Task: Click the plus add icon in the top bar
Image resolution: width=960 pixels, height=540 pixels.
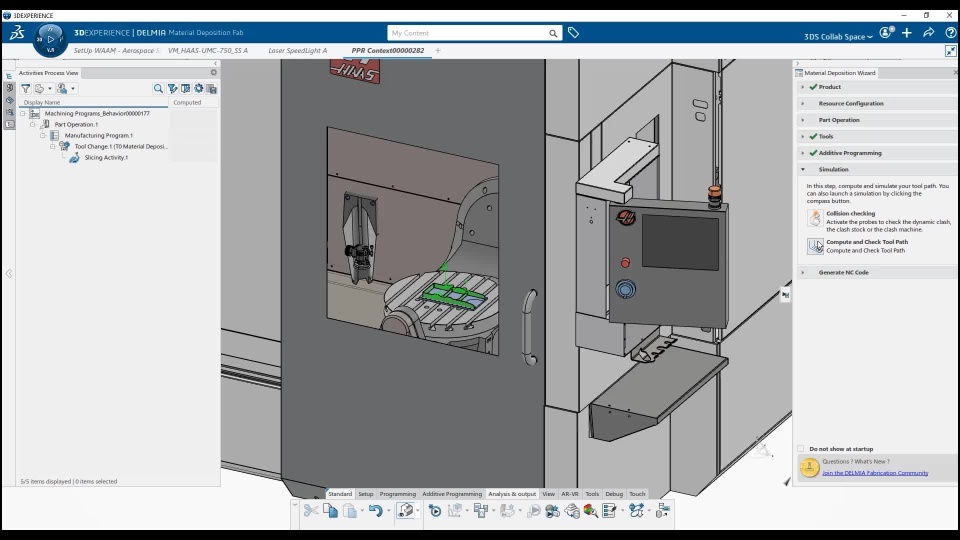Action: tap(907, 33)
